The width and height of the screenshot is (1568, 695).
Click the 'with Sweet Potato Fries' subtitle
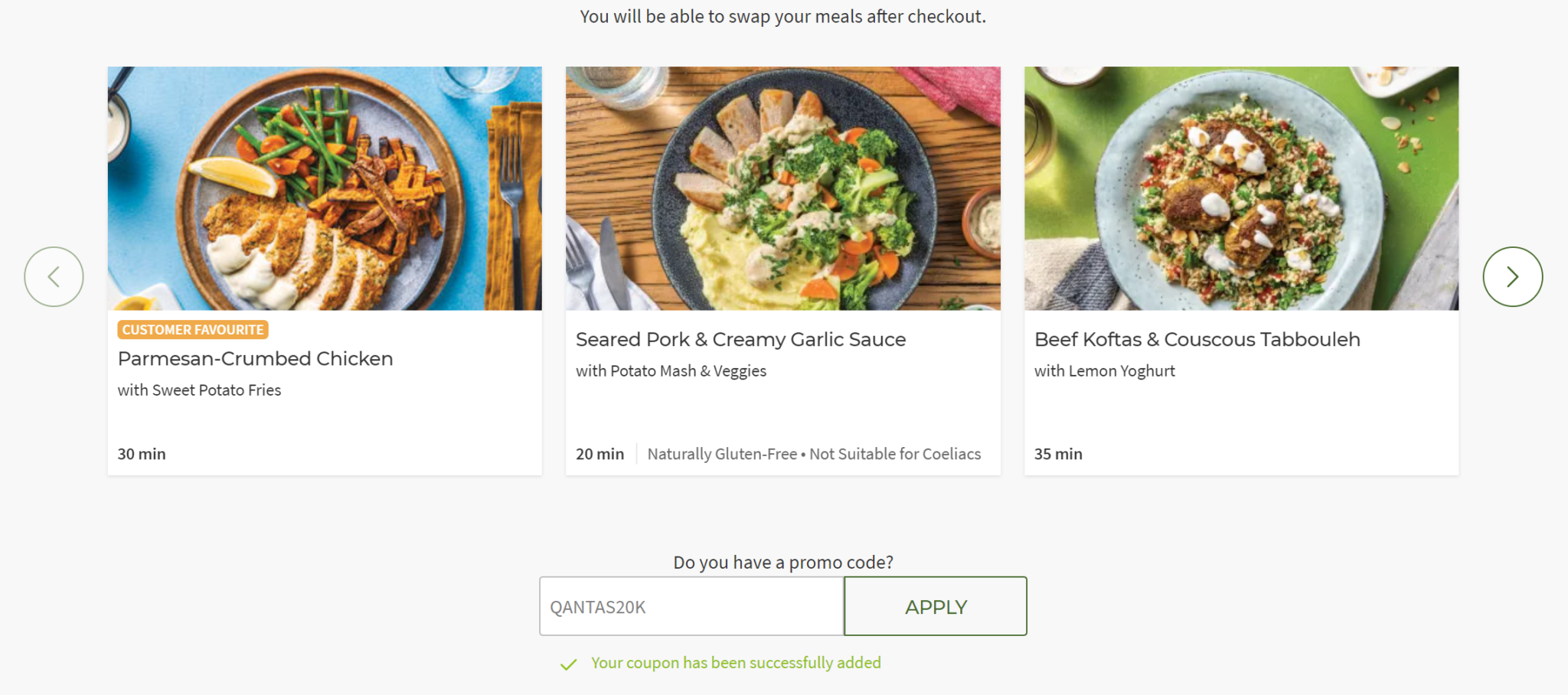[x=199, y=390]
